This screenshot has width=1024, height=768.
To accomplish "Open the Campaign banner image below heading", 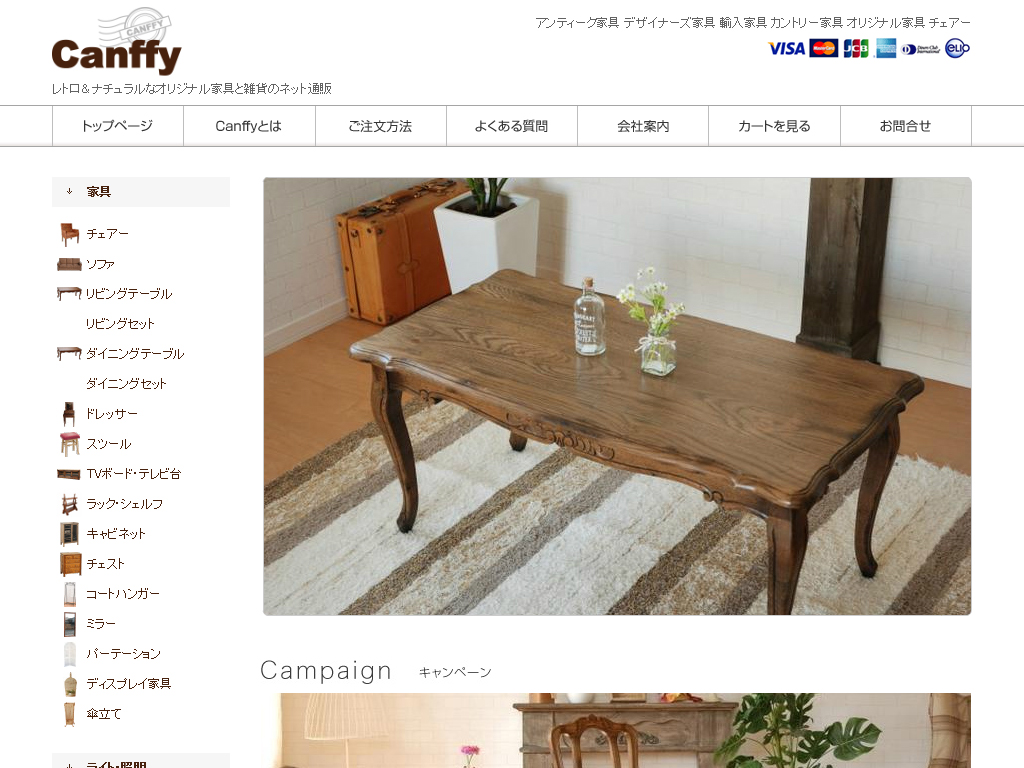I will [x=617, y=731].
